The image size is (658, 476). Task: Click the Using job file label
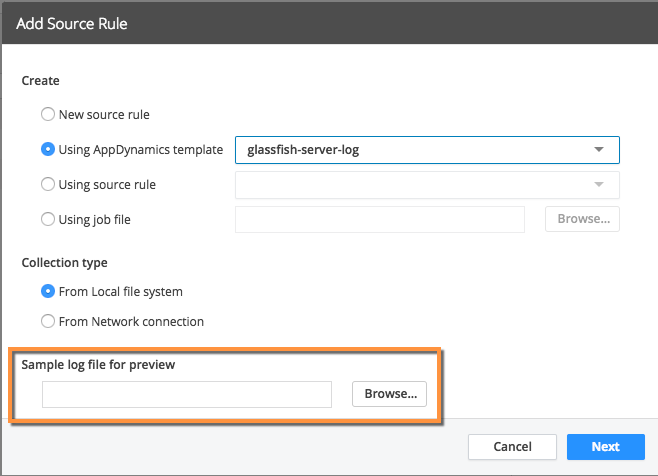pos(94,220)
